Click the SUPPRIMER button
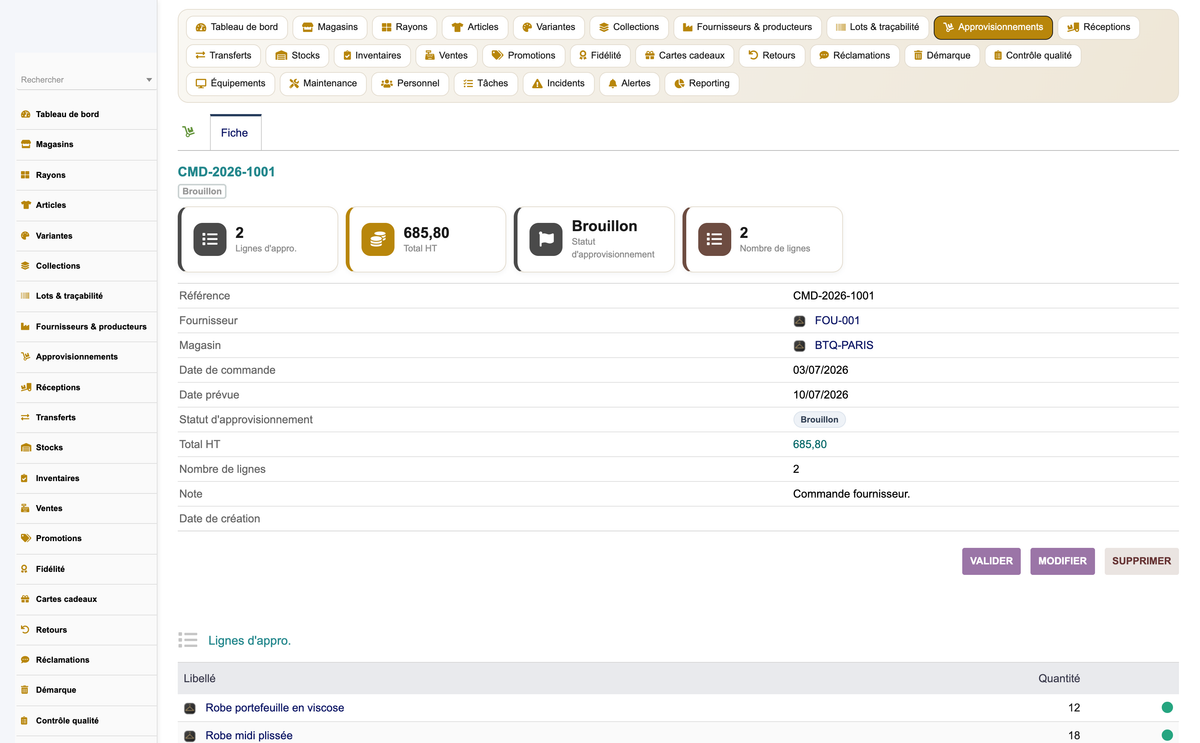This screenshot has width=1200, height=743. (x=1141, y=561)
